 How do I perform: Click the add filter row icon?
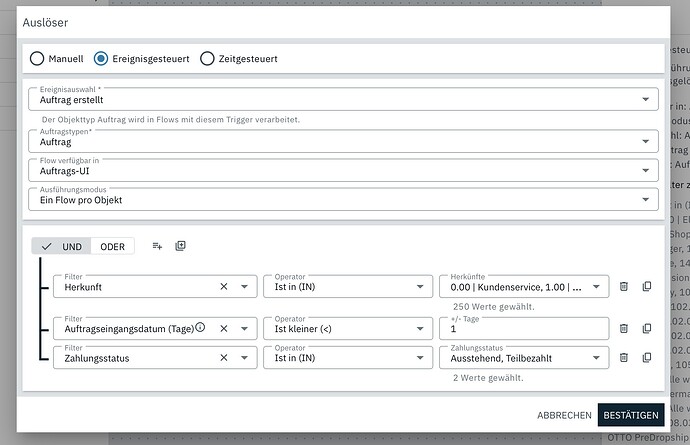click(157, 246)
